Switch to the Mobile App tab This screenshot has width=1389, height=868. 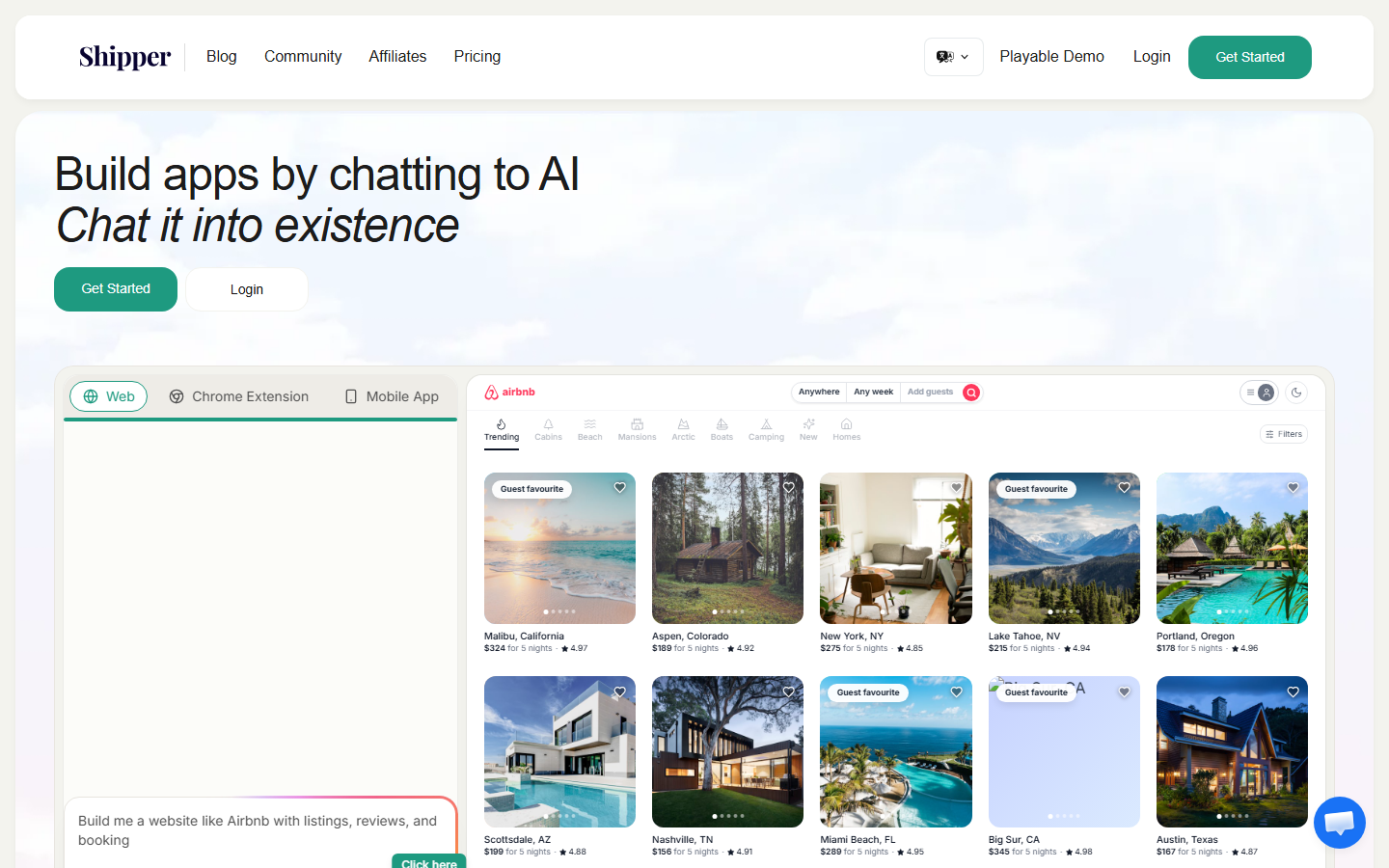pos(392,396)
